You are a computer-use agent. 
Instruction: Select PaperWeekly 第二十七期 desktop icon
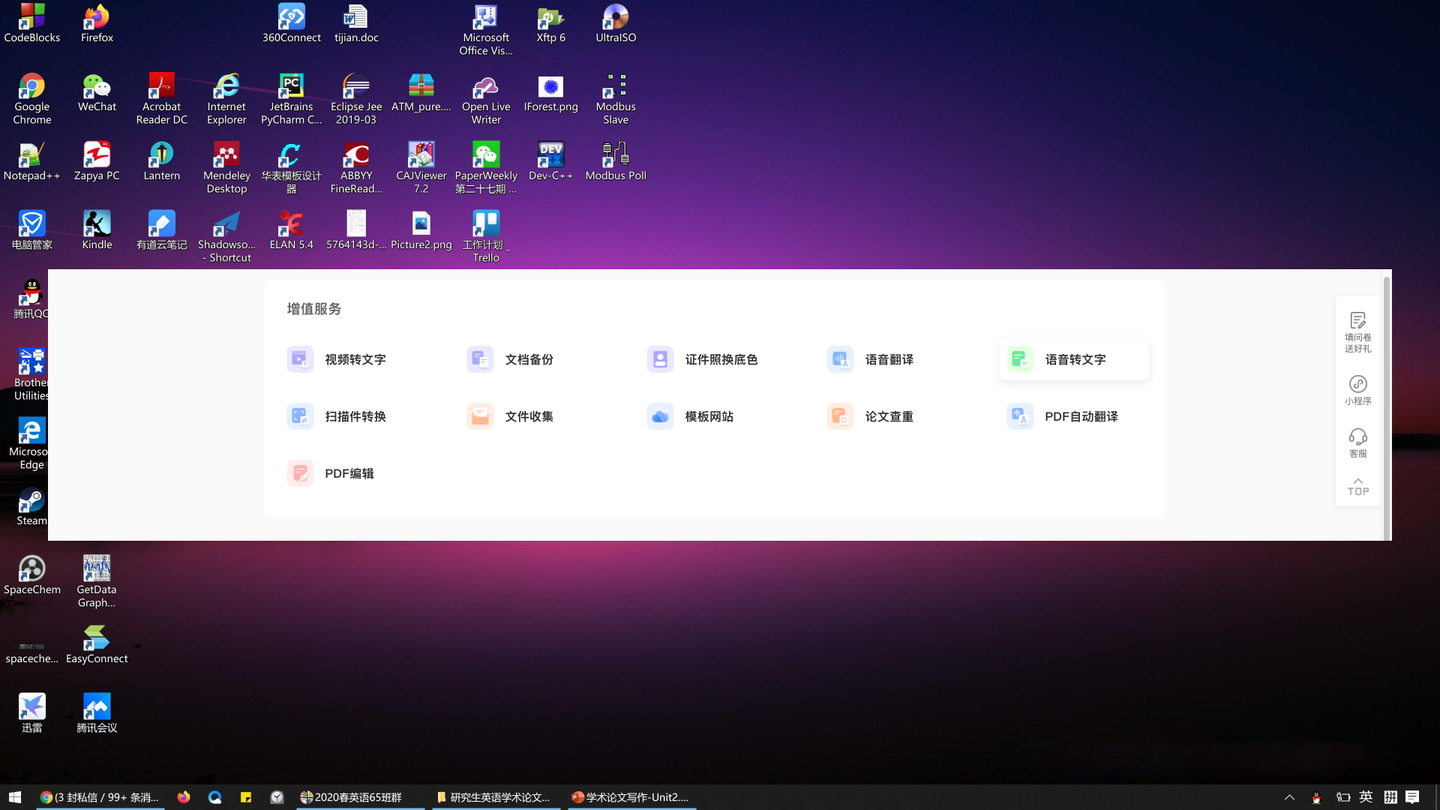(486, 168)
